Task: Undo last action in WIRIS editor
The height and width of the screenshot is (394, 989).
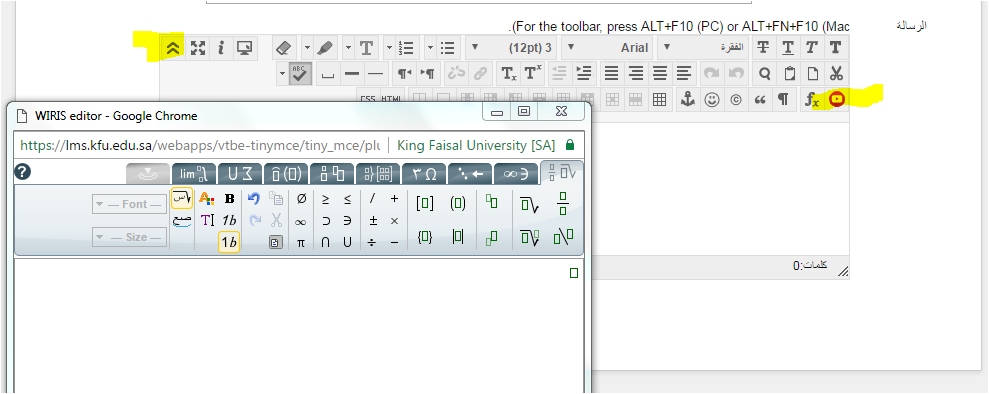Action: 254,199
